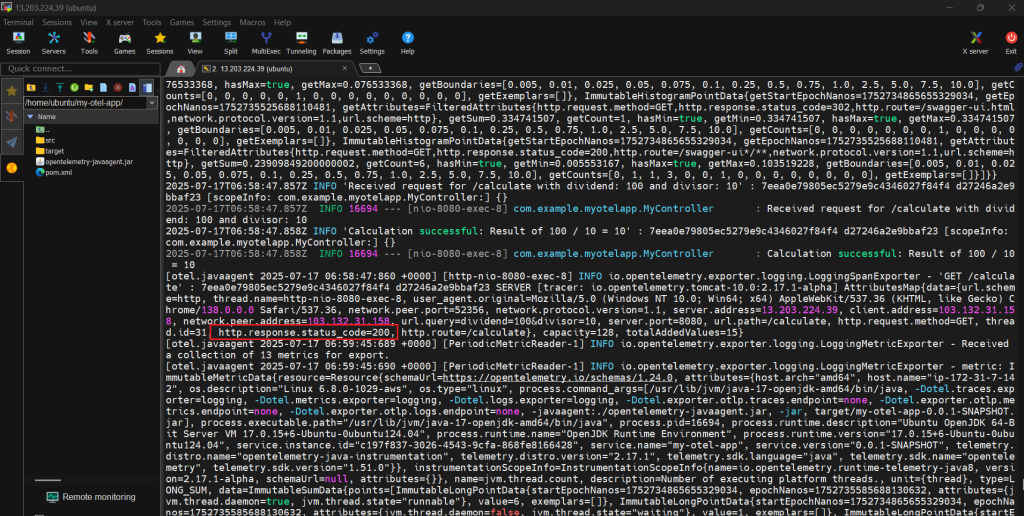Open the Macros paper-plane sidebar tab
The image size is (1024, 516).
11,142
